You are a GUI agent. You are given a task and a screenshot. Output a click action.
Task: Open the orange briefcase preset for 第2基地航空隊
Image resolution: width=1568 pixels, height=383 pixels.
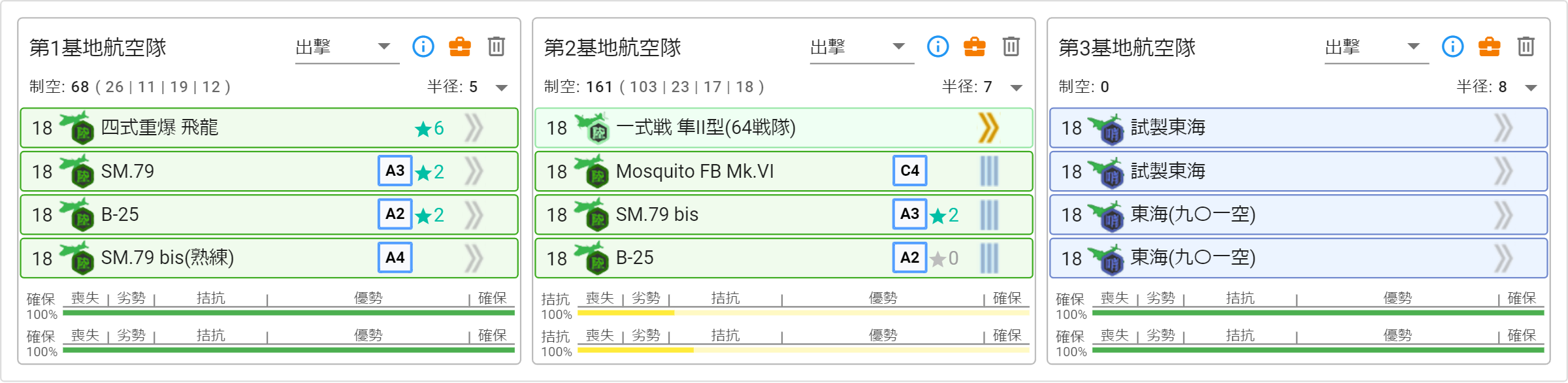click(x=974, y=46)
